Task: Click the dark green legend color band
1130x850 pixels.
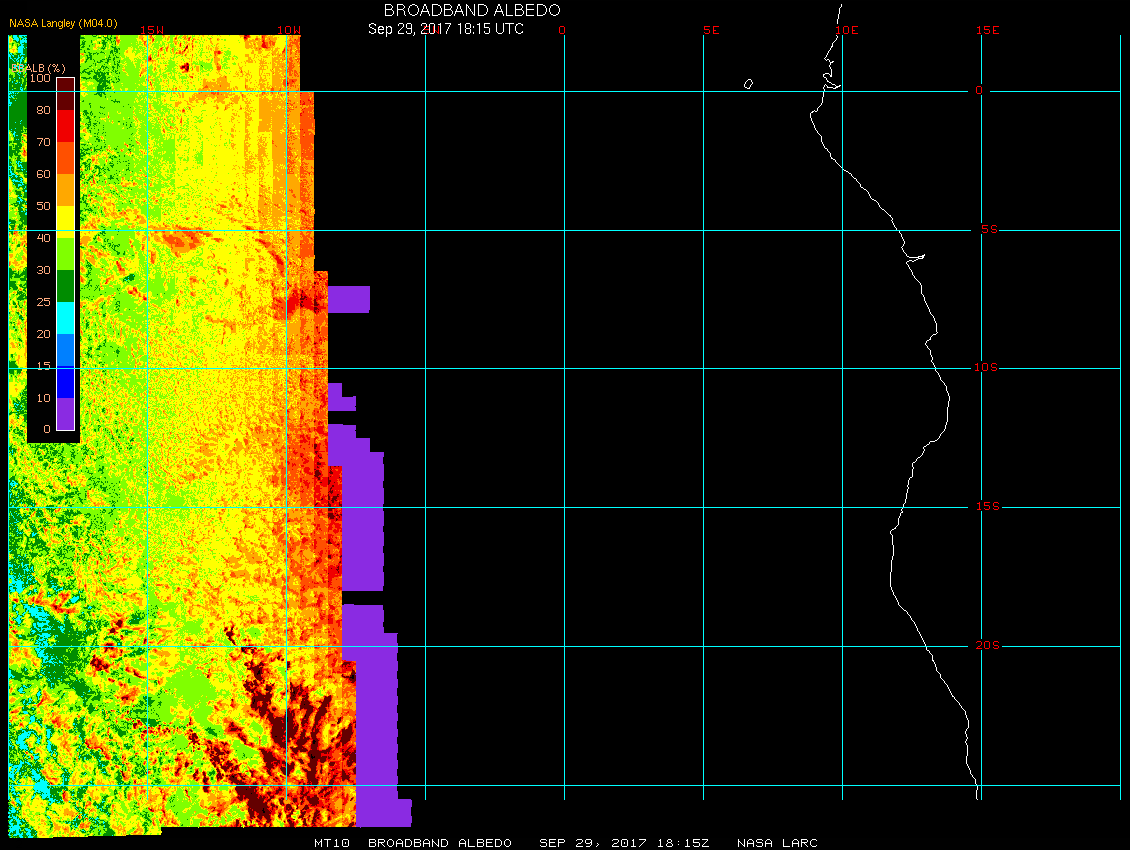Action: [65, 286]
